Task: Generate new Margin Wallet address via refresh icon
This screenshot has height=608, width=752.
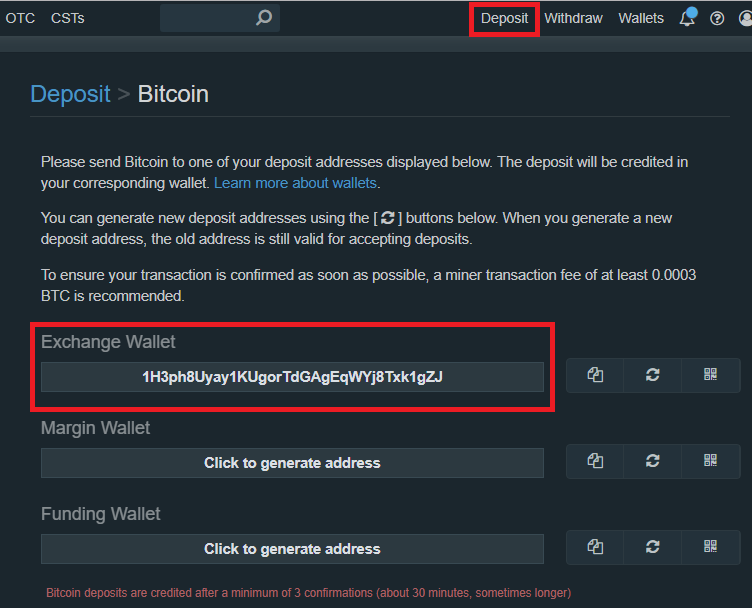Action: (653, 461)
